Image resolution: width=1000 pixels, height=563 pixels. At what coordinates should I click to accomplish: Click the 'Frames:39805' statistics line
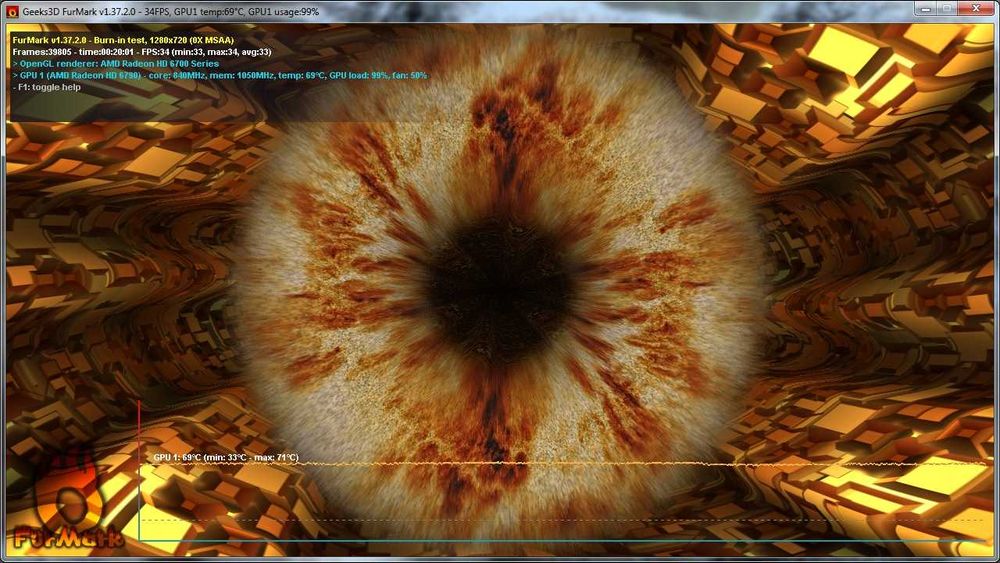pyautogui.click(x=142, y=52)
